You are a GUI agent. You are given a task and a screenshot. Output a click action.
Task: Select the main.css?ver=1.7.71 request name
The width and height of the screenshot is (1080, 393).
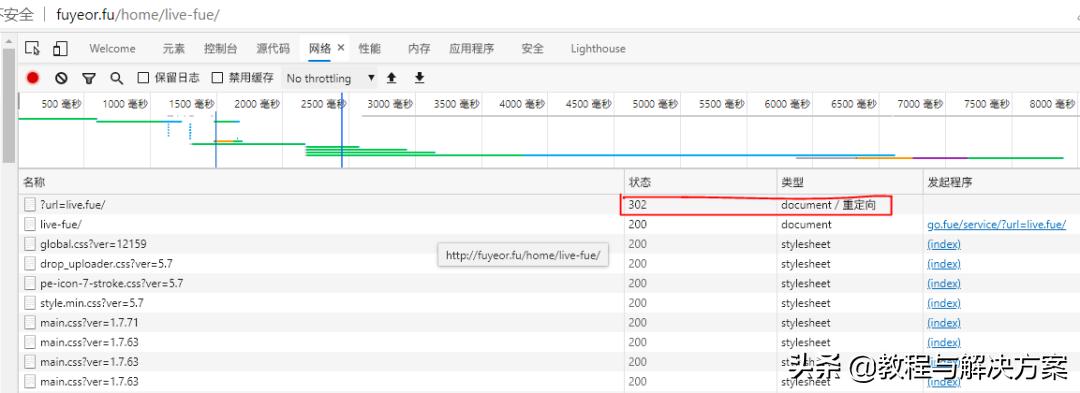coord(90,322)
